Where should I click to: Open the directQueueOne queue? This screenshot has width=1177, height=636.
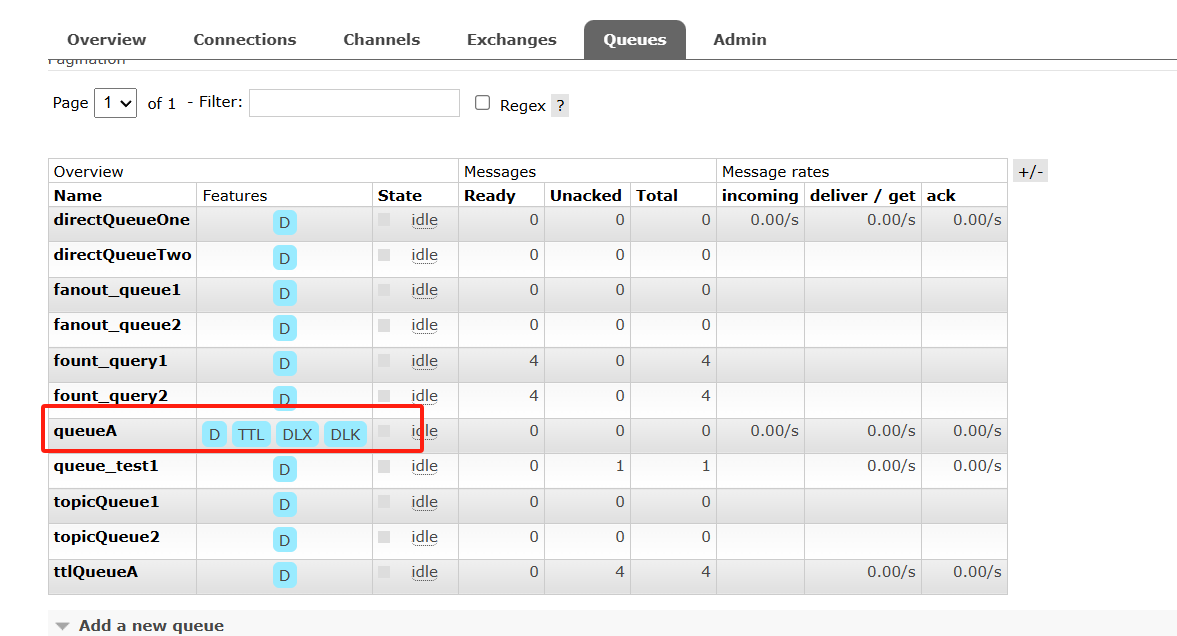pyautogui.click(x=122, y=220)
